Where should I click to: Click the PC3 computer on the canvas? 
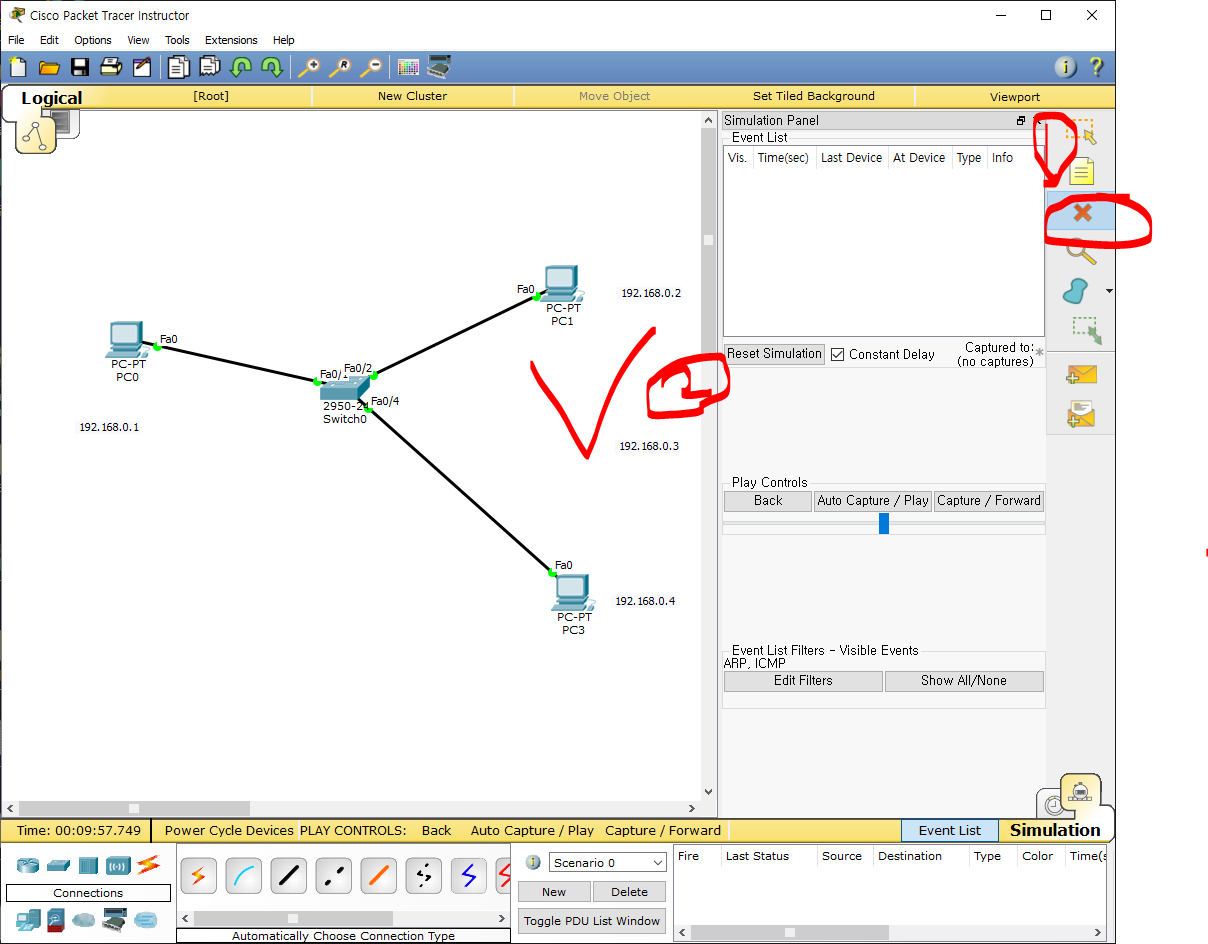click(573, 593)
